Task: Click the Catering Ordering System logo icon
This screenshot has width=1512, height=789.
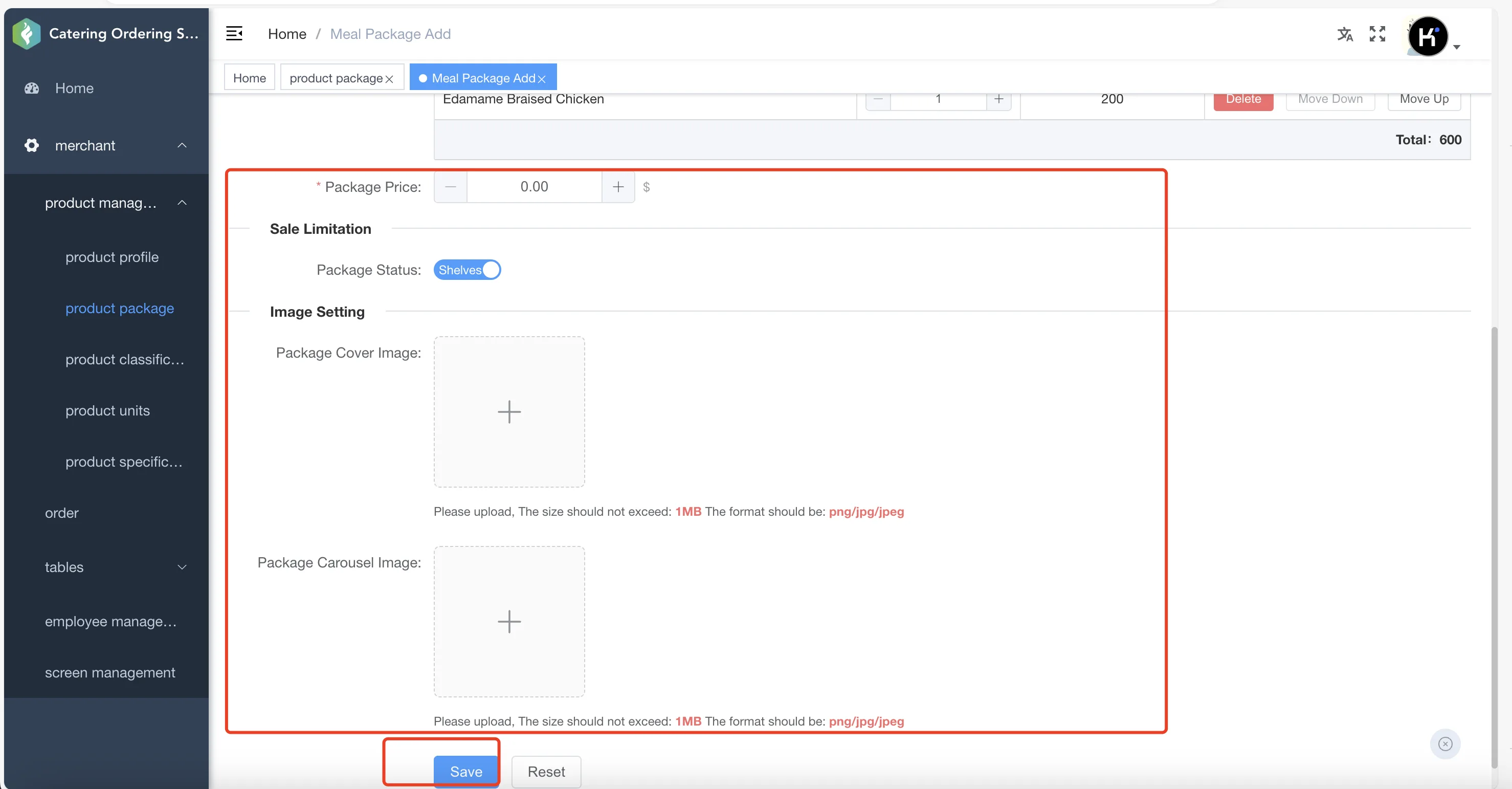Action: coord(27,33)
